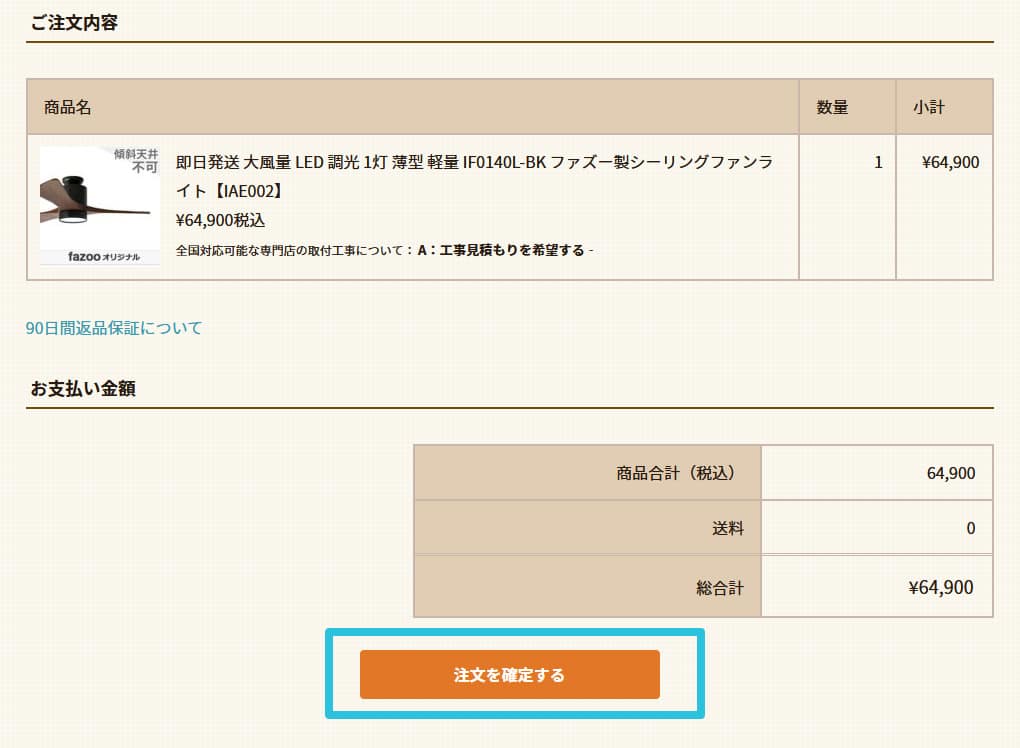Click the 注文を確定する order button
Viewport: 1020px width, 748px height.
pos(509,675)
